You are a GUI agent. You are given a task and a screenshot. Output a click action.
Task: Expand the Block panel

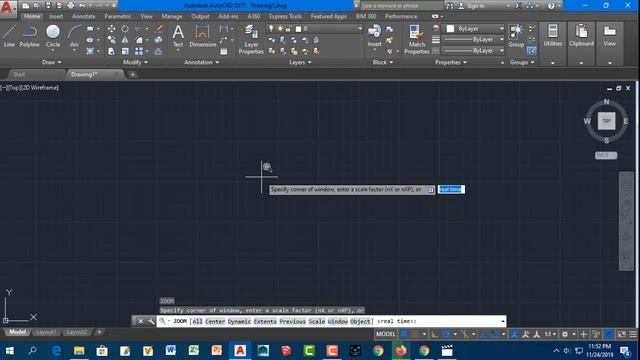(x=382, y=62)
